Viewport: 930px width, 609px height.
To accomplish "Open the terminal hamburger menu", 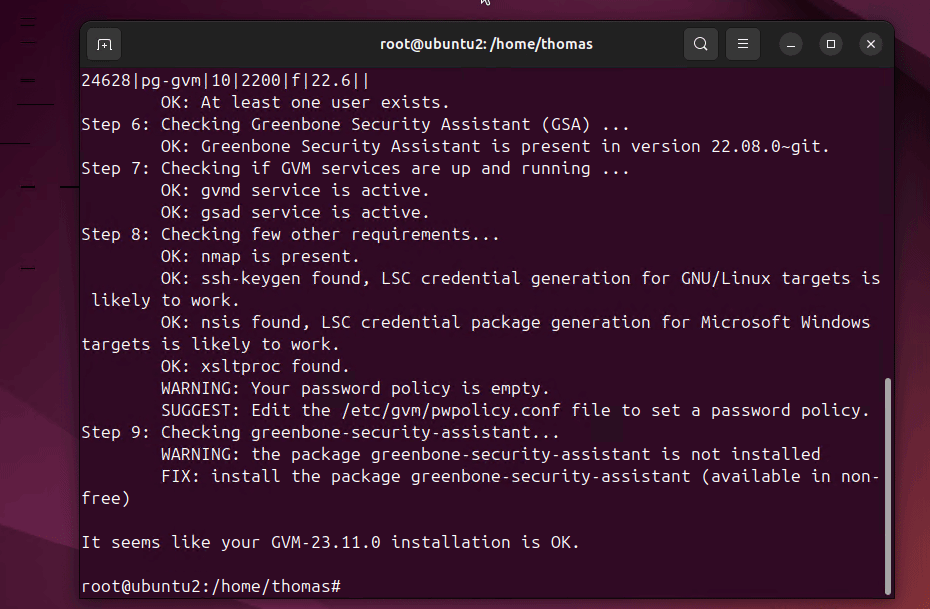I will tap(743, 44).
